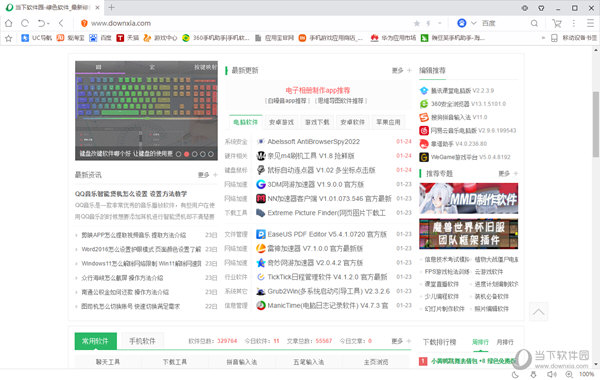Select the 苹果应用 tab
Screen dimensions: 600x380
click(388, 122)
